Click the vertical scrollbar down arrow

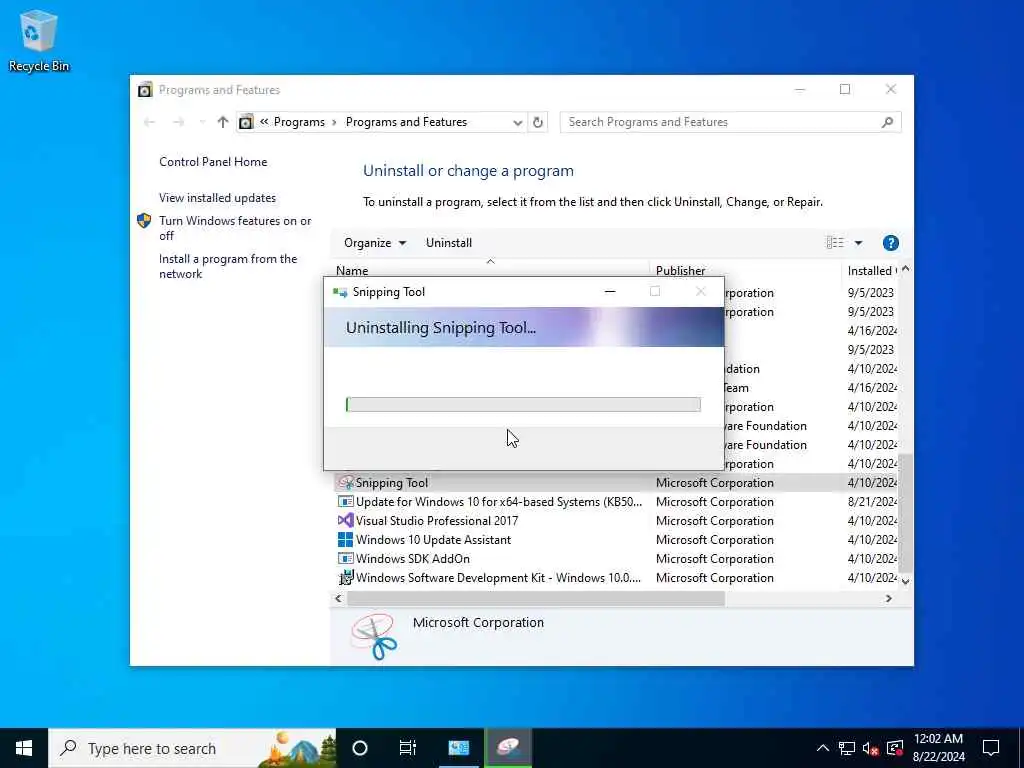coord(905,581)
